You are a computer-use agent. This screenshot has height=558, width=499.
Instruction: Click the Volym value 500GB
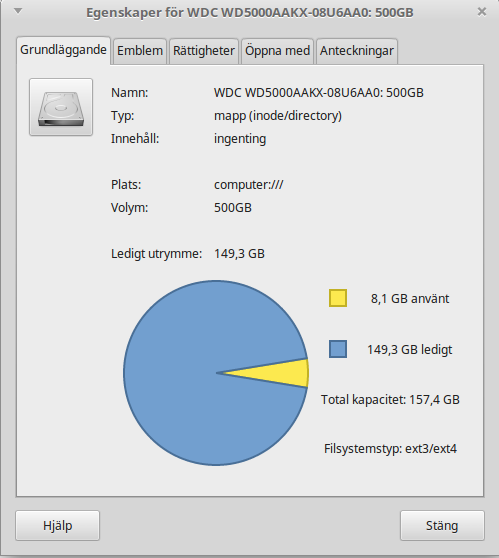pos(233,208)
